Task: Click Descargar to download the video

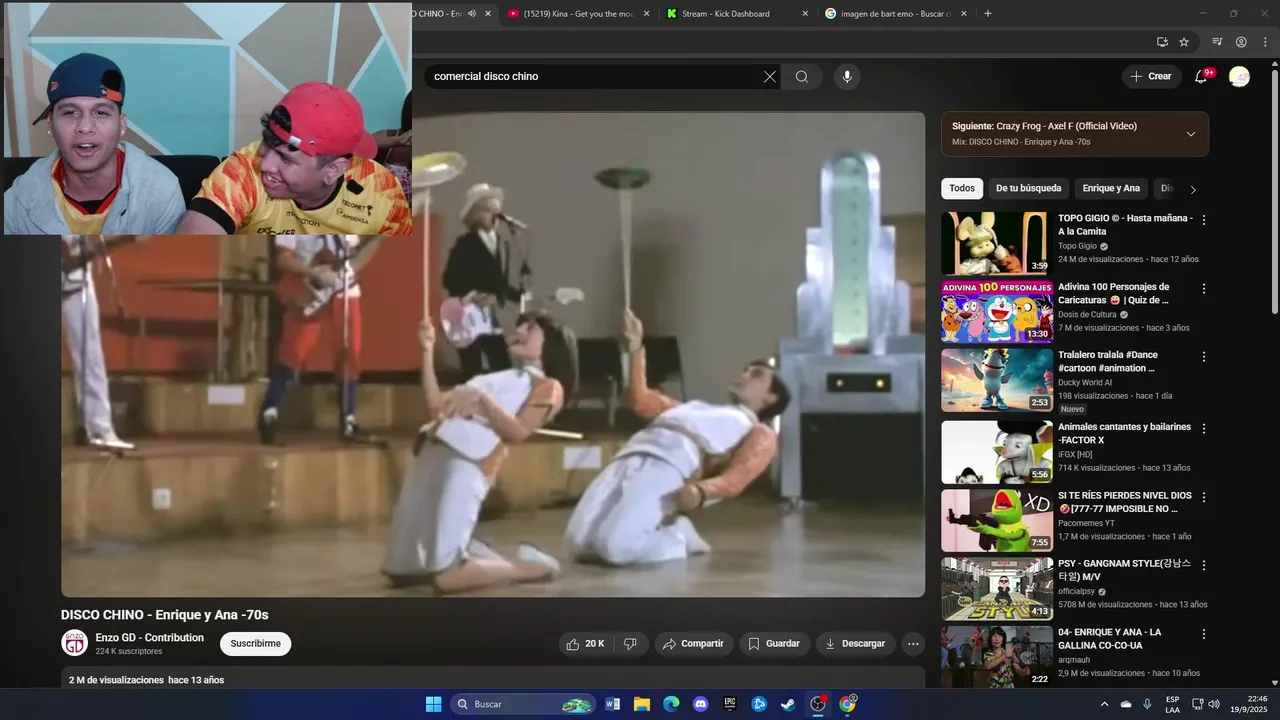Action: 855,644
